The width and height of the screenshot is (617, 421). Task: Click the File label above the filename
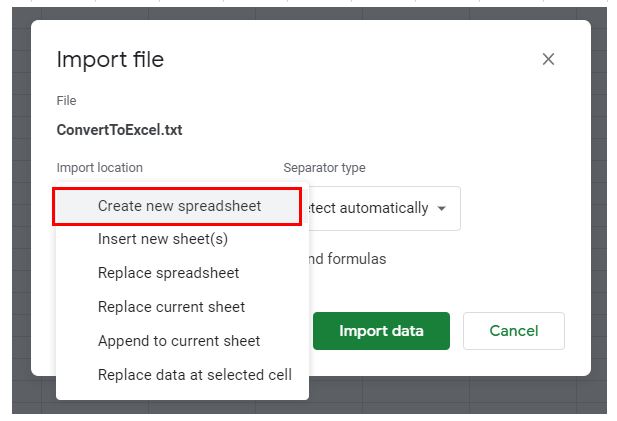66,101
